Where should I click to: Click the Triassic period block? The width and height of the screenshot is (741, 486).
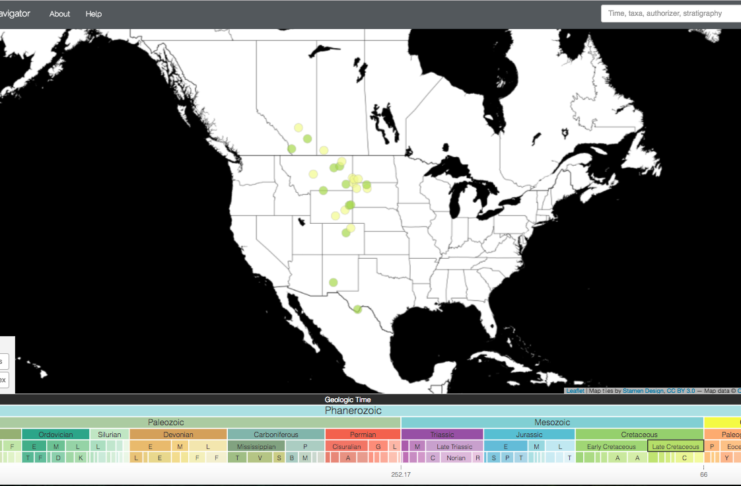(x=441, y=435)
